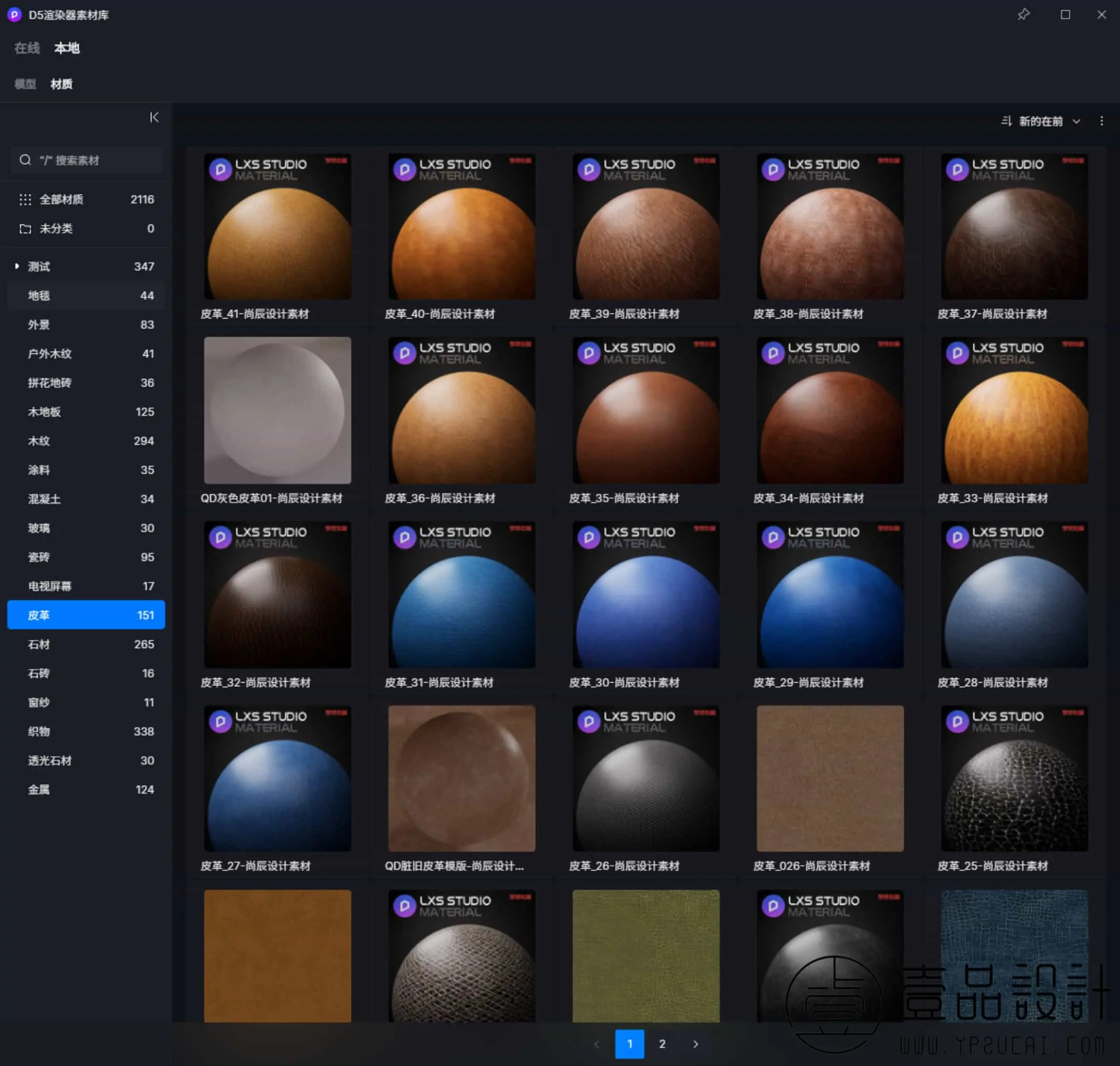Image resolution: width=1120 pixels, height=1066 pixels.
Task: Pick the blue 皮革_30 material
Action: 646,594
